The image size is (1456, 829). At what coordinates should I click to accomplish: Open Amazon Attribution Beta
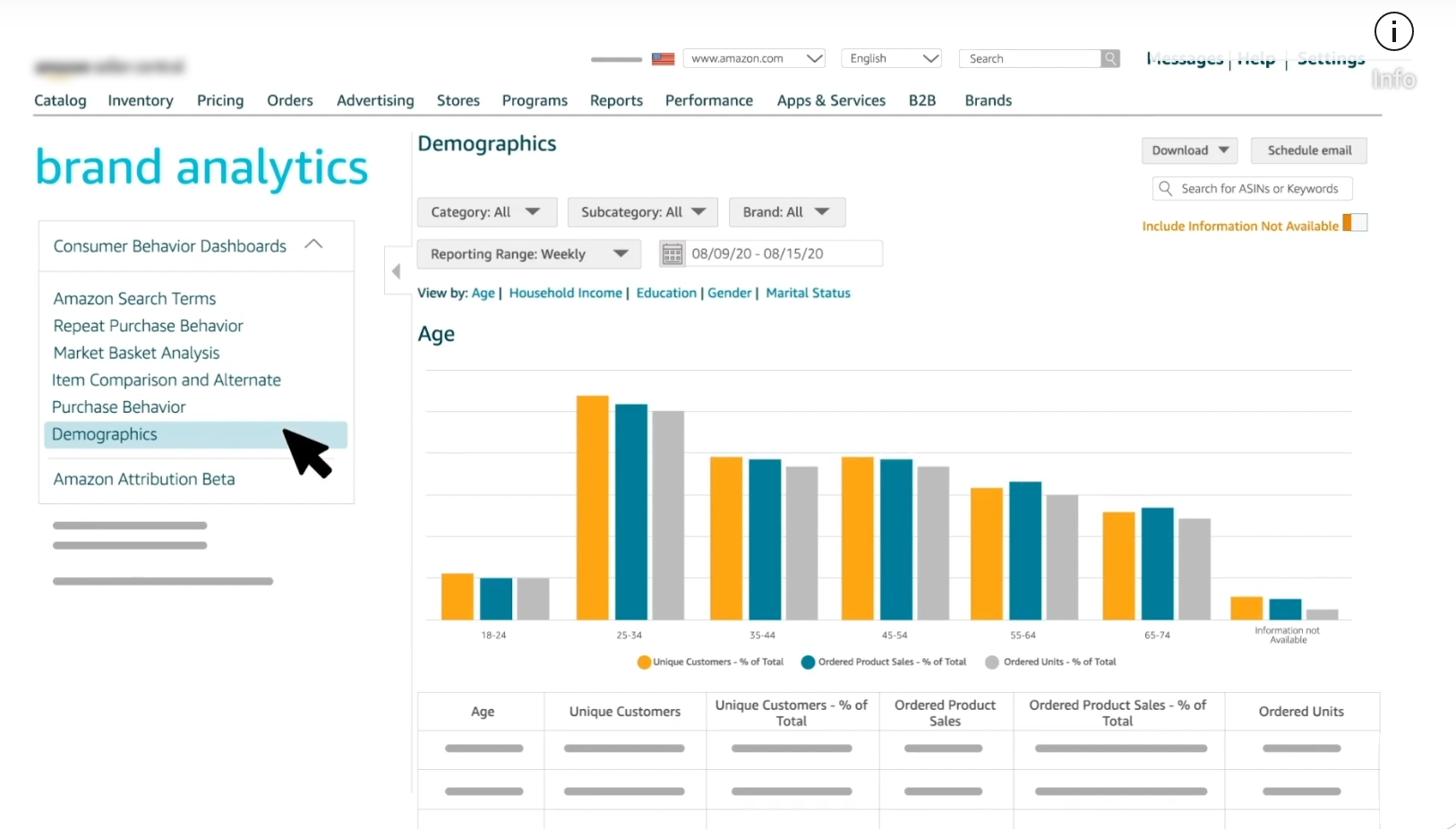click(144, 479)
